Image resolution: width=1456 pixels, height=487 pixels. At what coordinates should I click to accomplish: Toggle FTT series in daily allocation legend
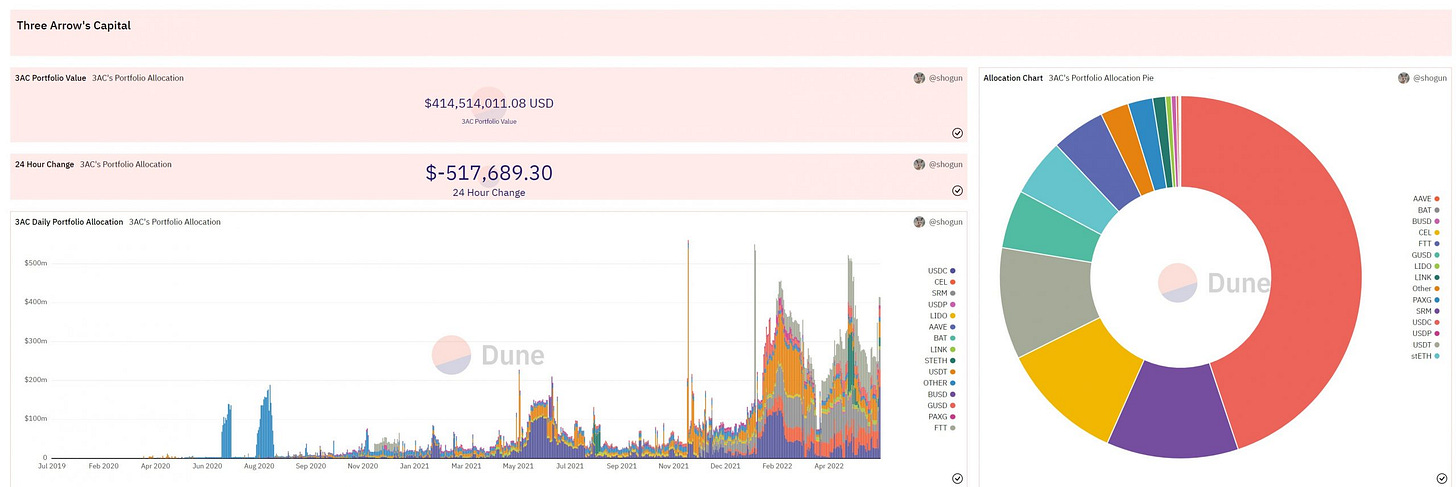coord(945,428)
